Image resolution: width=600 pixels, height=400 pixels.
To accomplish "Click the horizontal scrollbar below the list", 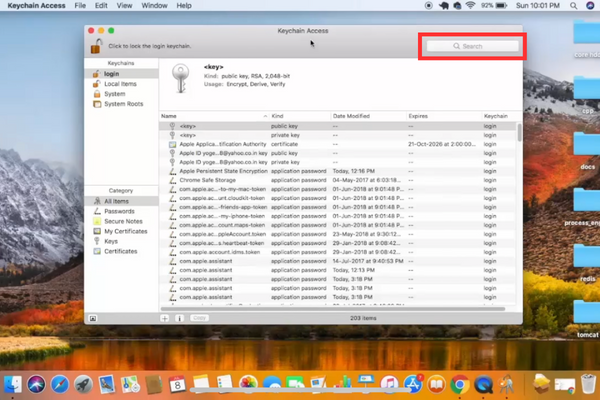I will tap(333, 309).
